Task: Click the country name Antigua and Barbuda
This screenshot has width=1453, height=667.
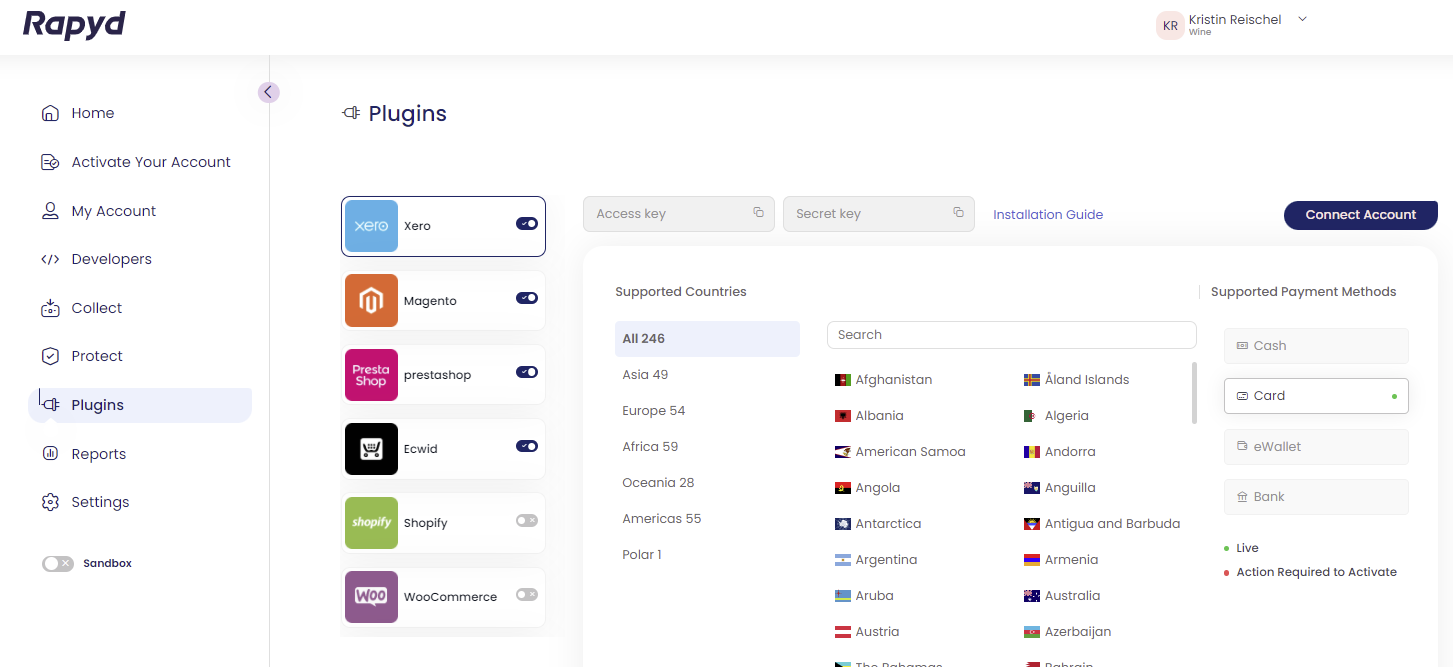Action: coord(1113,524)
